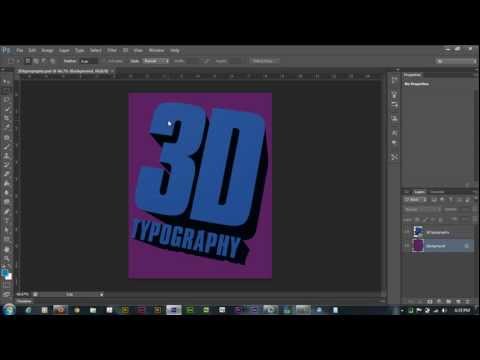Select the Lasso tool
The image size is (480, 360).
6,100
